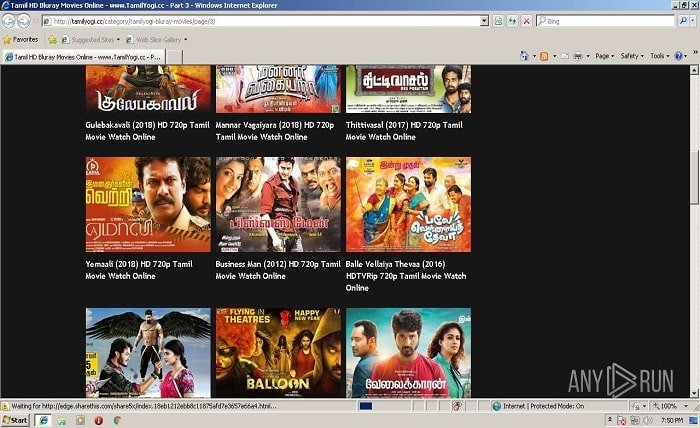Open Action Center flag tray icon

621,420
